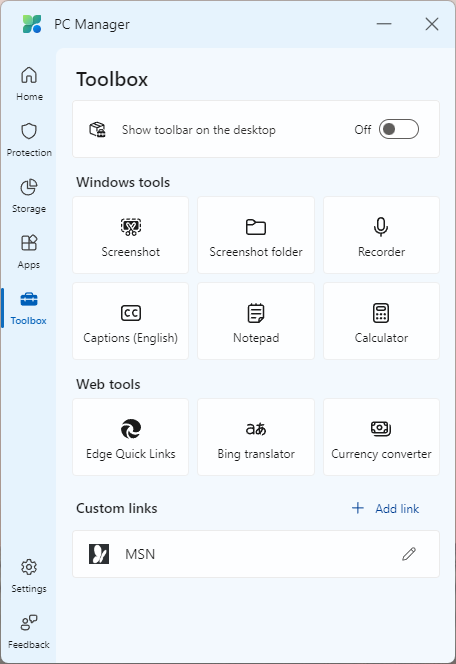
Task: Navigate to the Apps section
Action: pos(29,252)
